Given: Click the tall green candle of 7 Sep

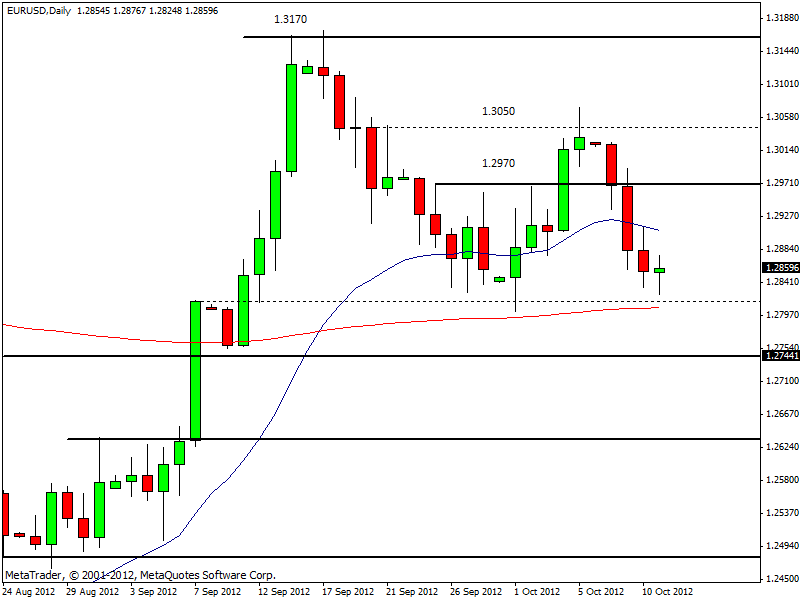Looking at the screenshot, I should pos(196,370).
